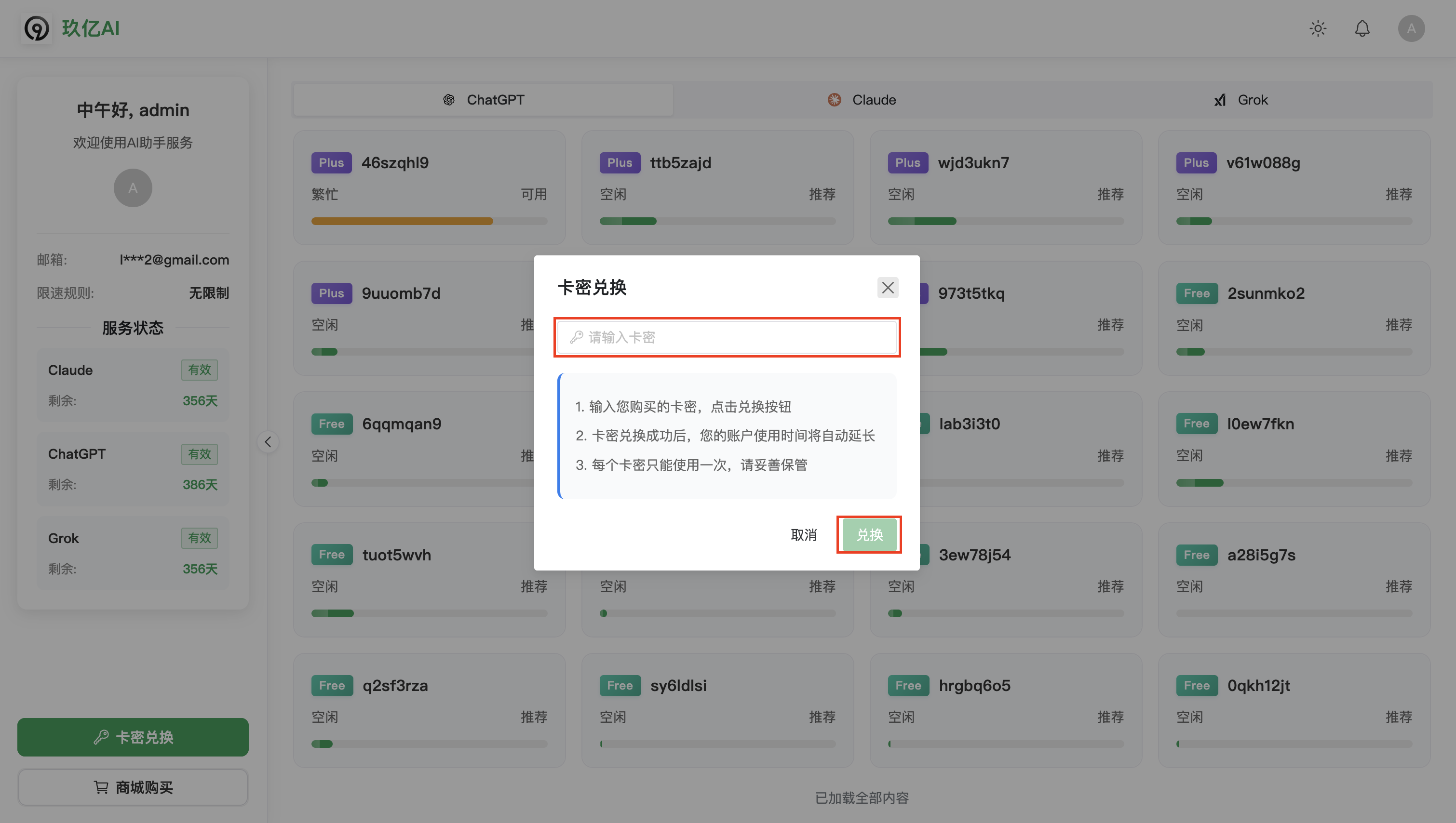Switch to the Claude tab
The height and width of the screenshot is (823, 1456).
pyautogui.click(x=863, y=99)
